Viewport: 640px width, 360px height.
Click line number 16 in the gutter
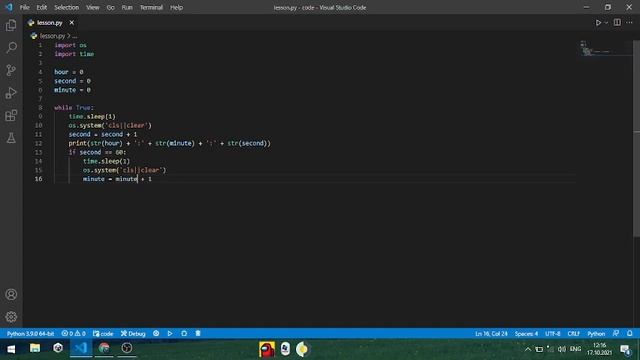point(38,179)
